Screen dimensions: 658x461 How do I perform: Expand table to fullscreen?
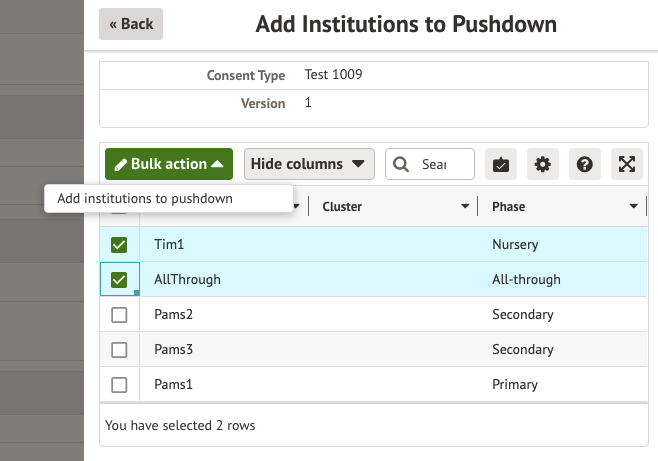(627, 164)
